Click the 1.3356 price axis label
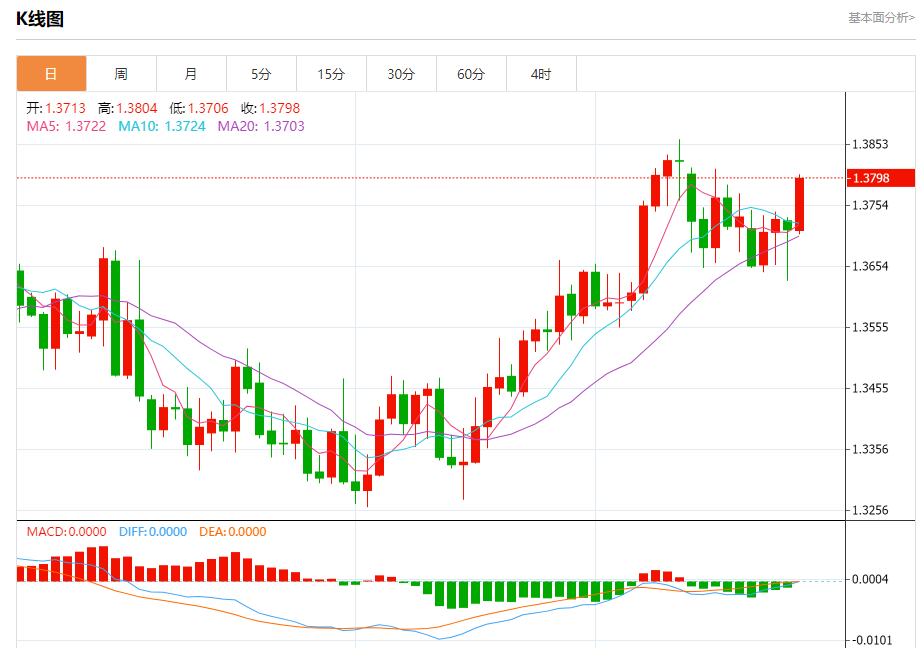Image resolution: width=923 pixels, height=648 pixels. 870,449
